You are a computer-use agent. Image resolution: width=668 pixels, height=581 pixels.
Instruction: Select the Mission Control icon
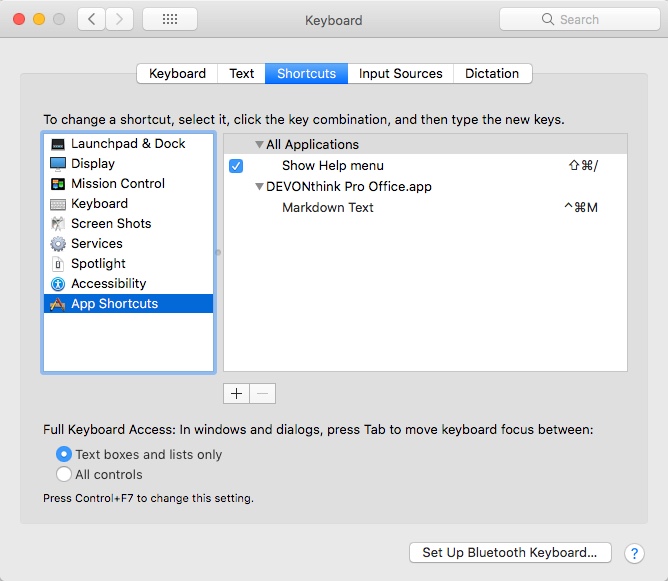[x=58, y=184]
